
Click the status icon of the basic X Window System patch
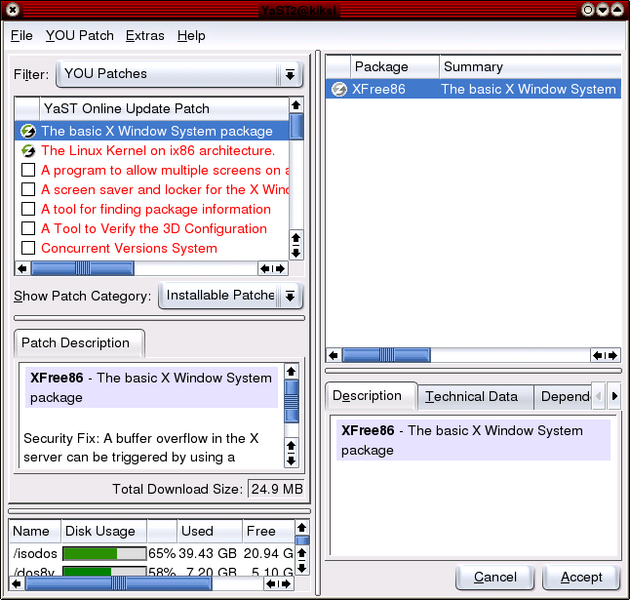pyautogui.click(x=28, y=131)
